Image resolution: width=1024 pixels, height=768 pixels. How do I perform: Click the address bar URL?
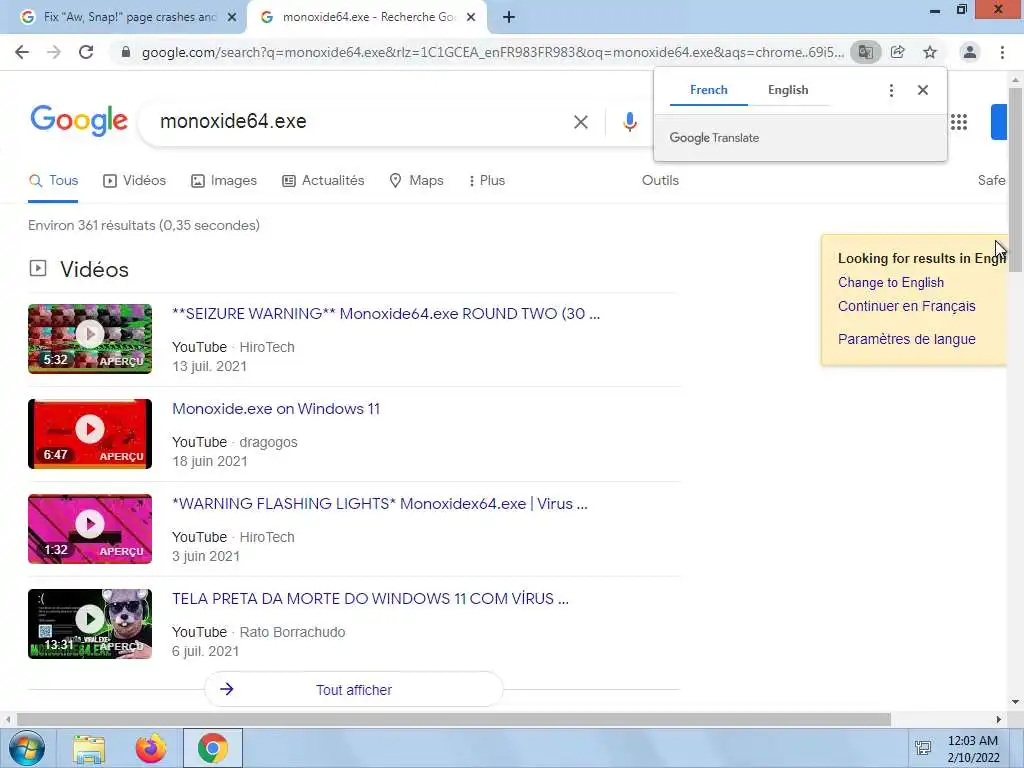click(492, 52)
